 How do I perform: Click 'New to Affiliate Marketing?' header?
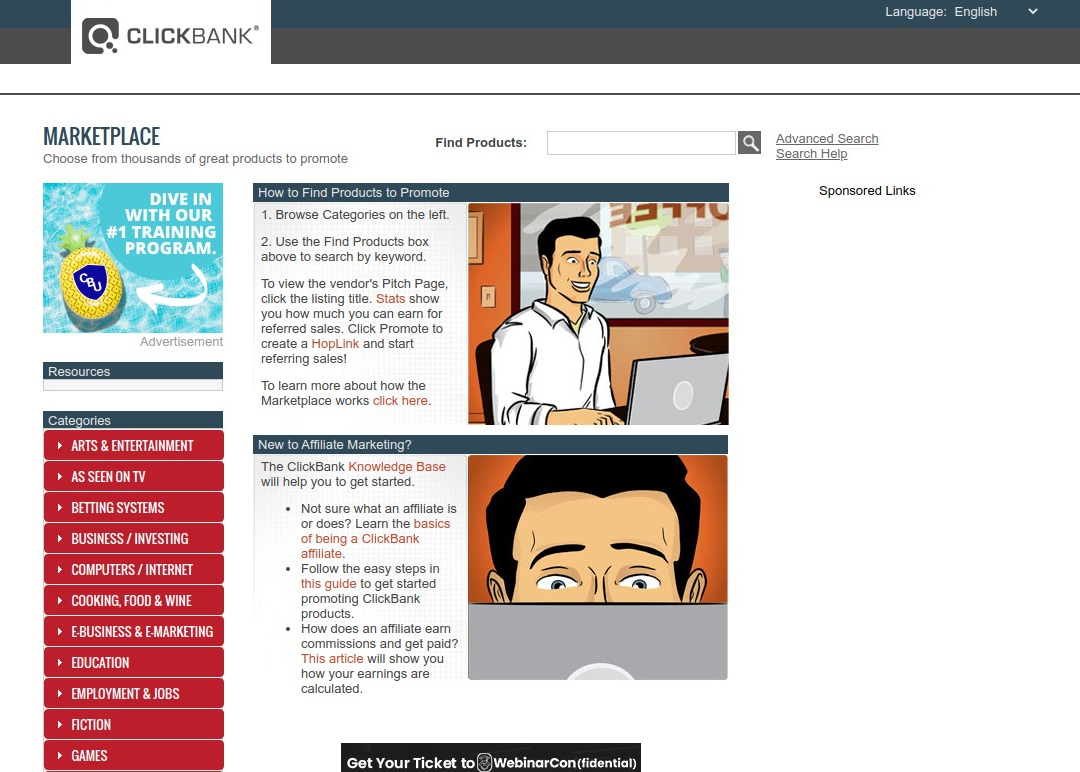coord(490,445)
